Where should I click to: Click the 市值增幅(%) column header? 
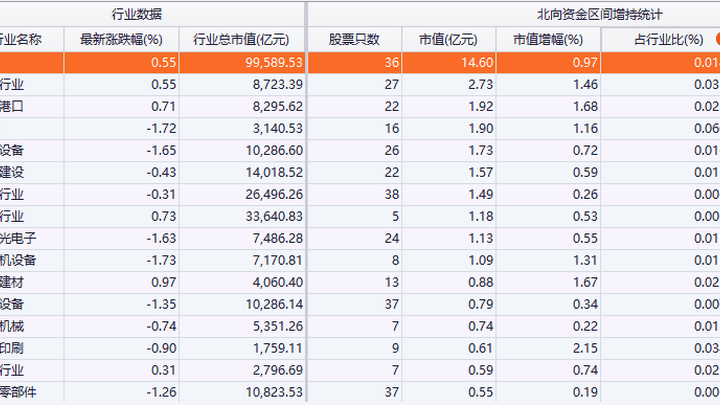click(x=548, y=39)
